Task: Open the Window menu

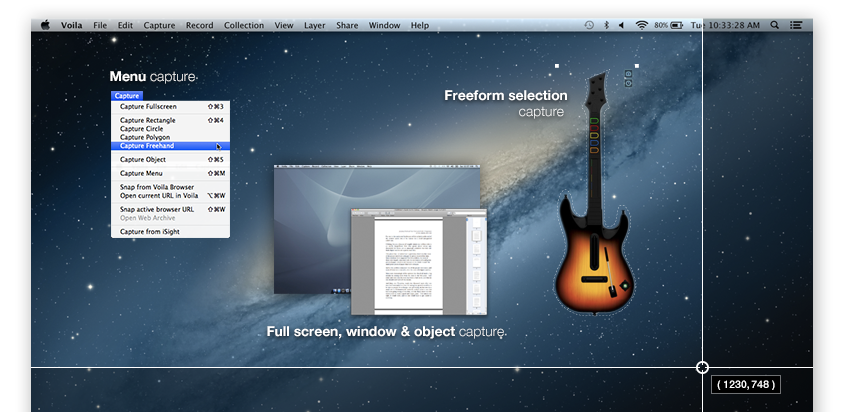Action: [x=384, y=25]
